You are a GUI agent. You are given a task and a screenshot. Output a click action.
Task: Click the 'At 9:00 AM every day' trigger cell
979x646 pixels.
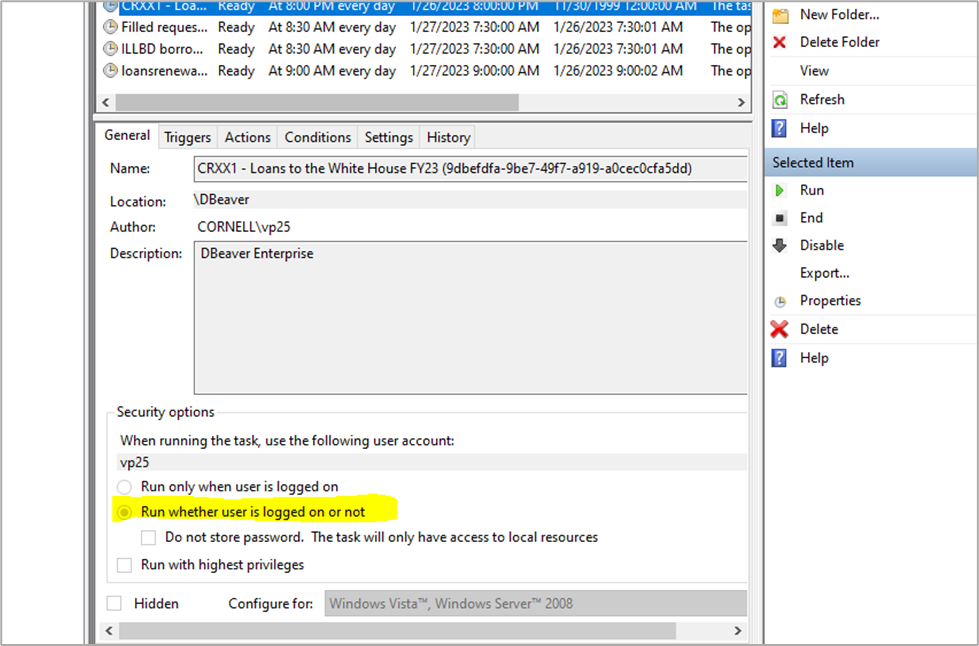(332, 71)
